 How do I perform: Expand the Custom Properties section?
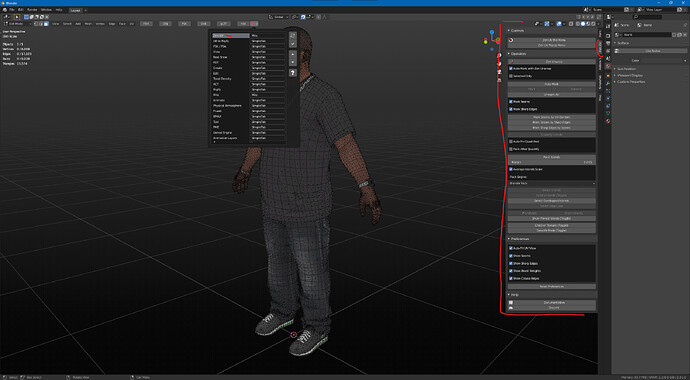631,82
